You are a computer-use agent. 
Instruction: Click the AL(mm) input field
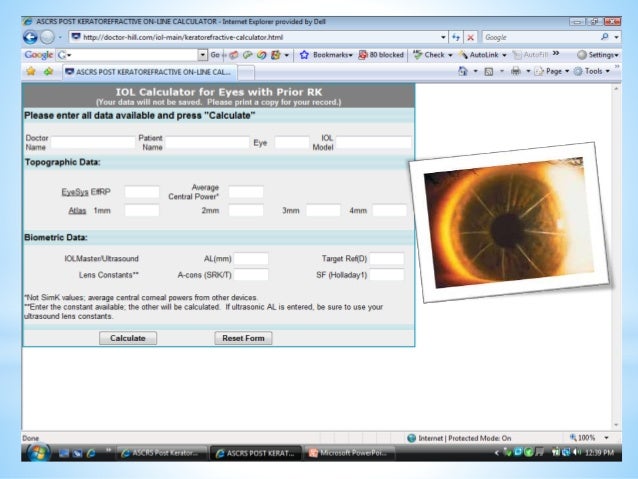click(251, 259)
